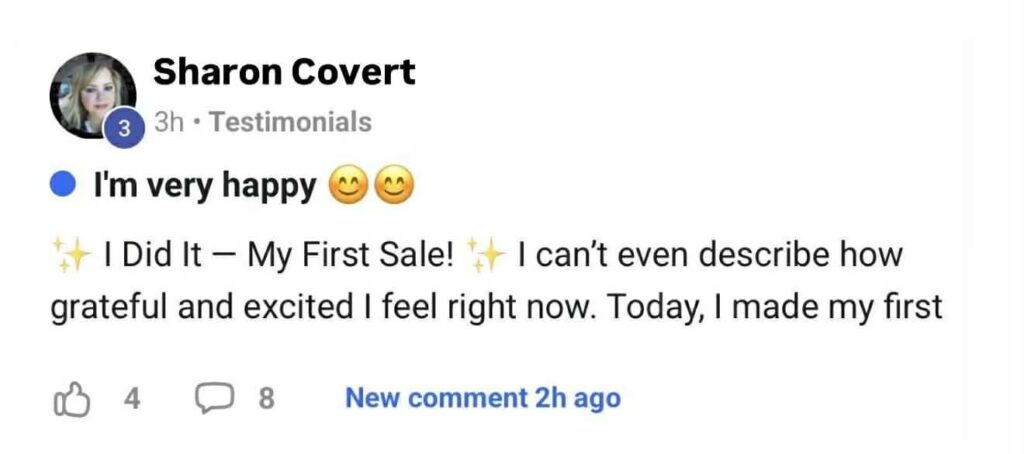This screenshot has width=1024, height=454.
Task: Click the comment count number 8
Action: pyautogui.click(x=266, y=399)
